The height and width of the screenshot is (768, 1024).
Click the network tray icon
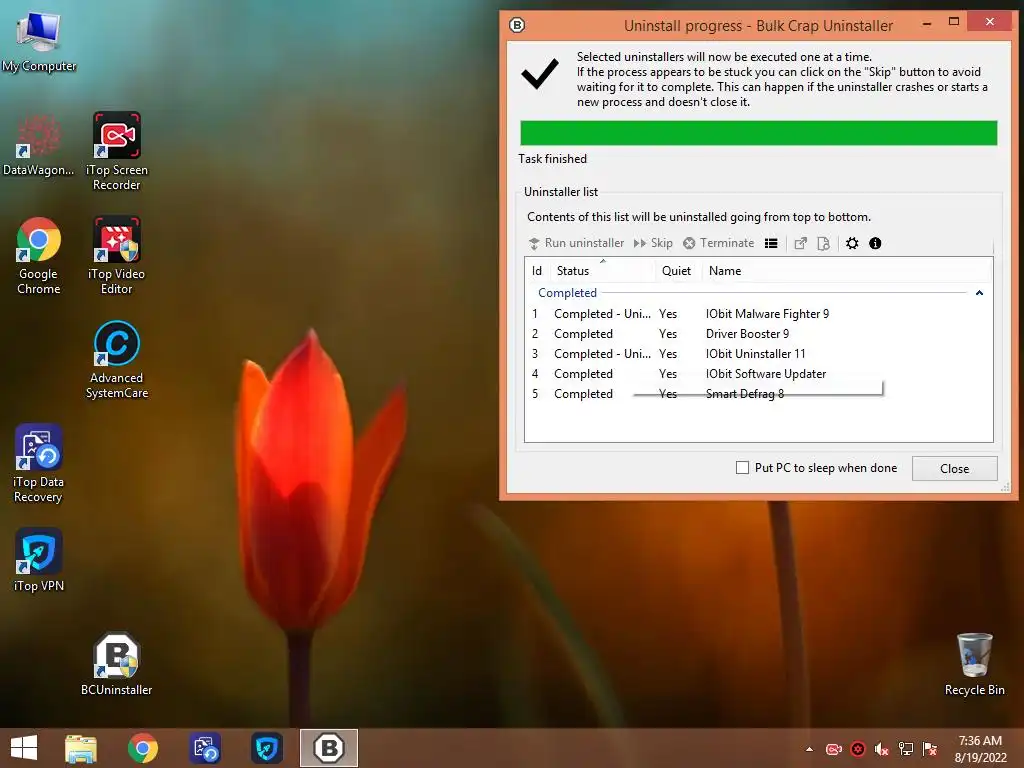906,749
